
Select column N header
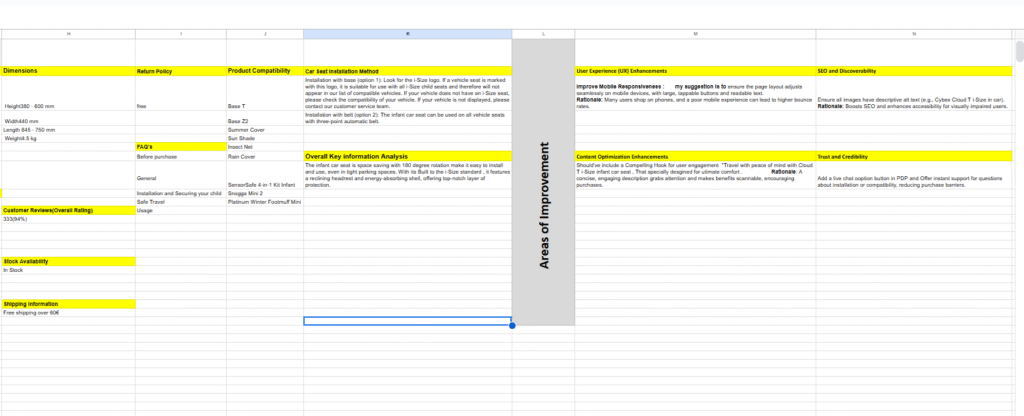click(x=913, y=34)
